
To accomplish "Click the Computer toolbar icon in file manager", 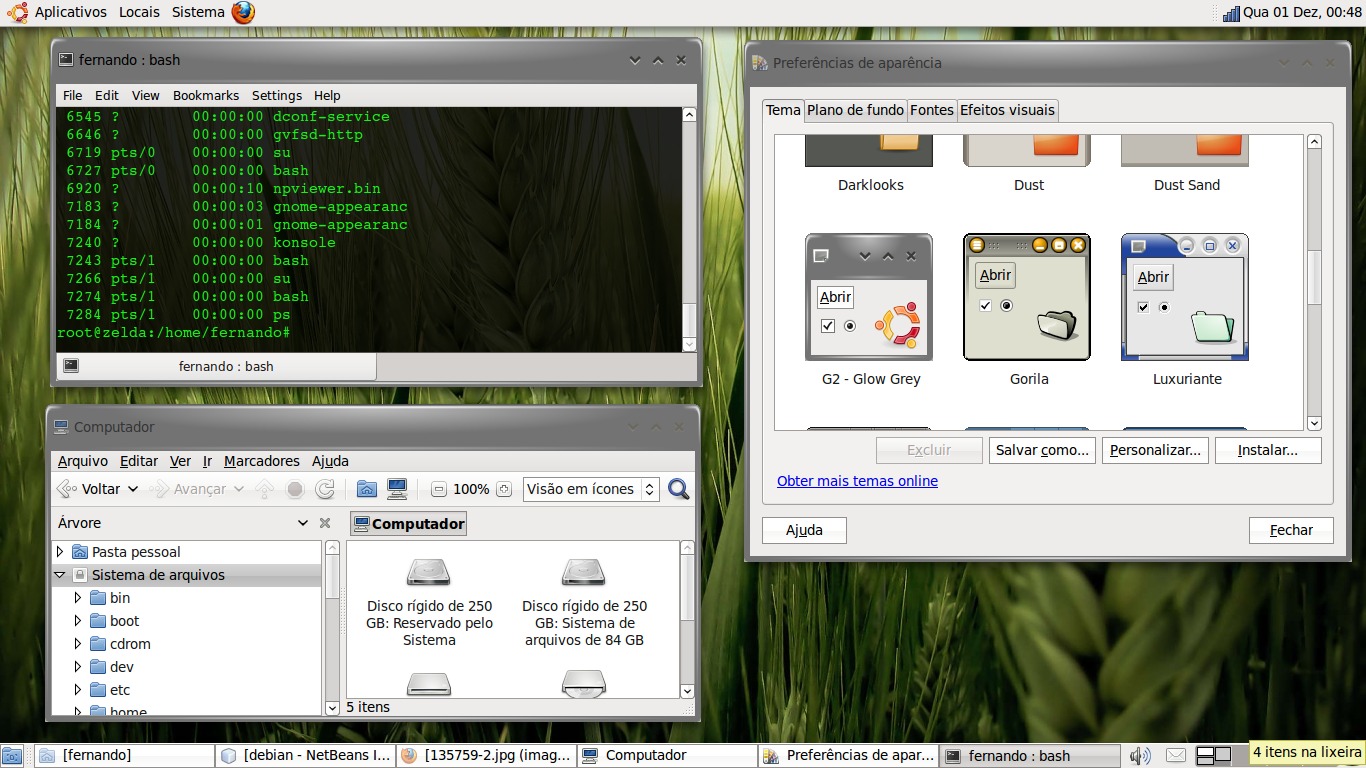I will pos(397,489).
